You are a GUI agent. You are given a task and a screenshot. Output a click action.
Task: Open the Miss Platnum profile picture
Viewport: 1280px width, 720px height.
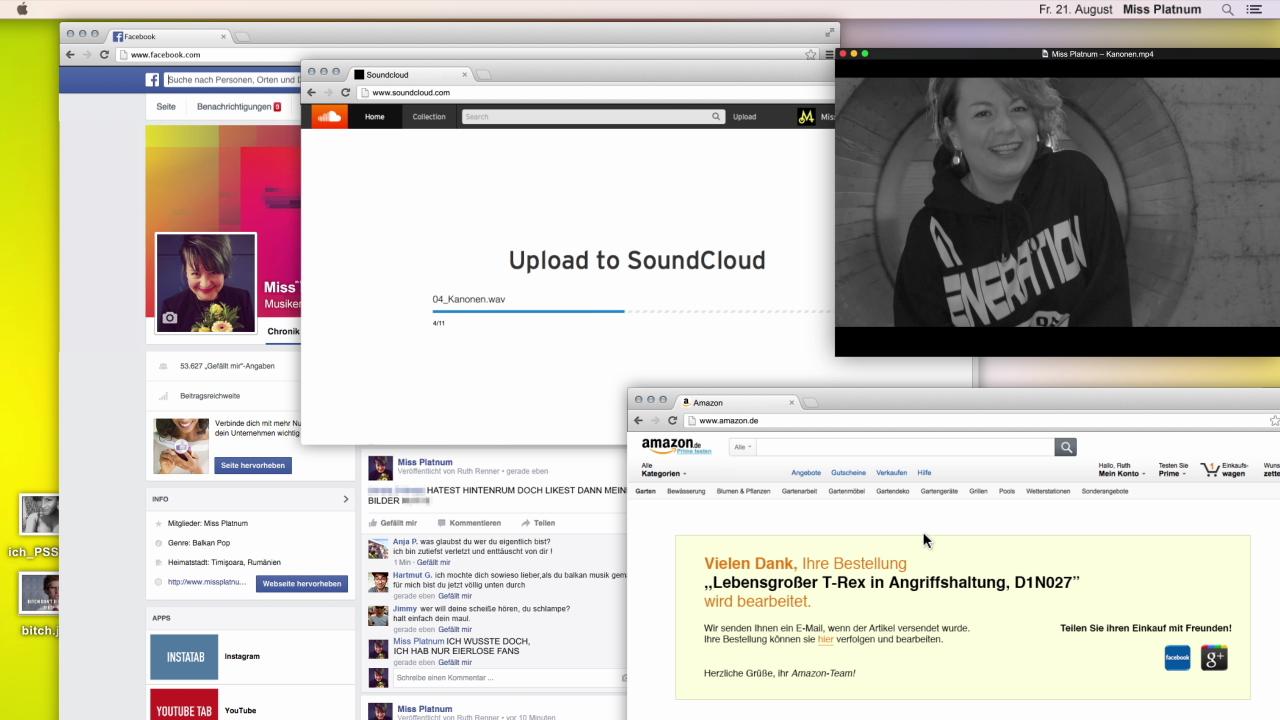click(206, 283)
